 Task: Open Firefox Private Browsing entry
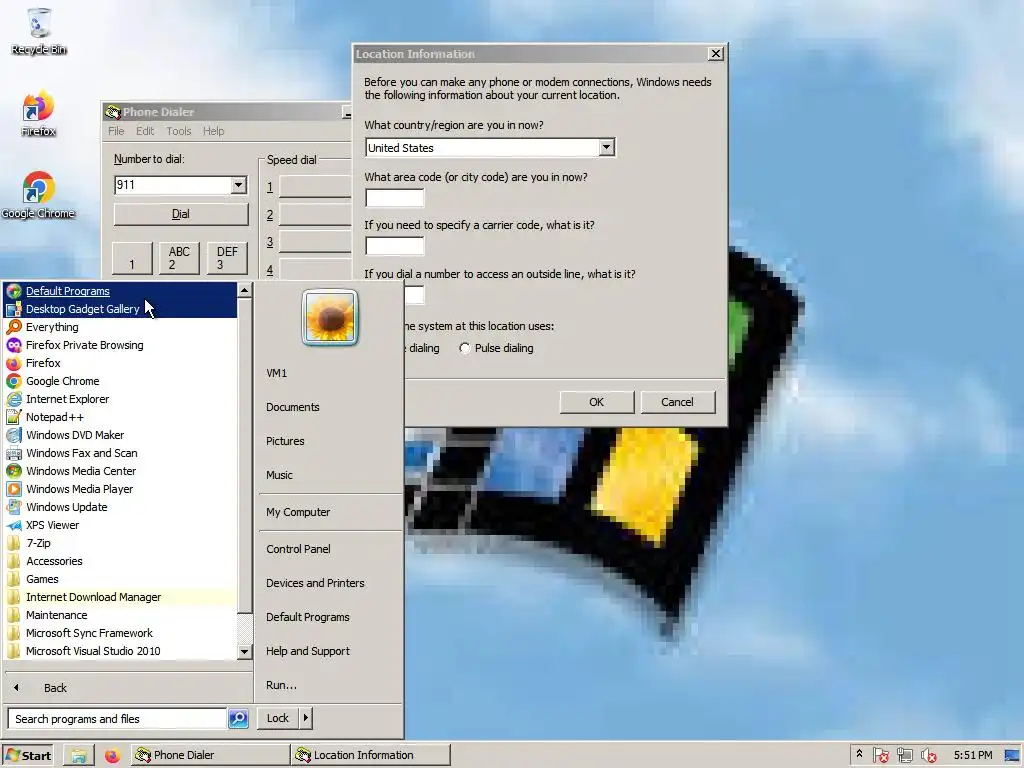click(120, 345)
